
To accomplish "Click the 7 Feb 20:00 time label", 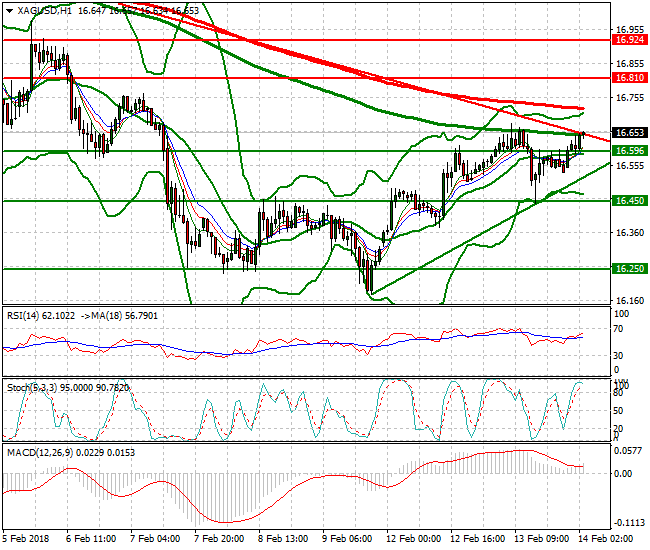I will click(x=219, y=539).
